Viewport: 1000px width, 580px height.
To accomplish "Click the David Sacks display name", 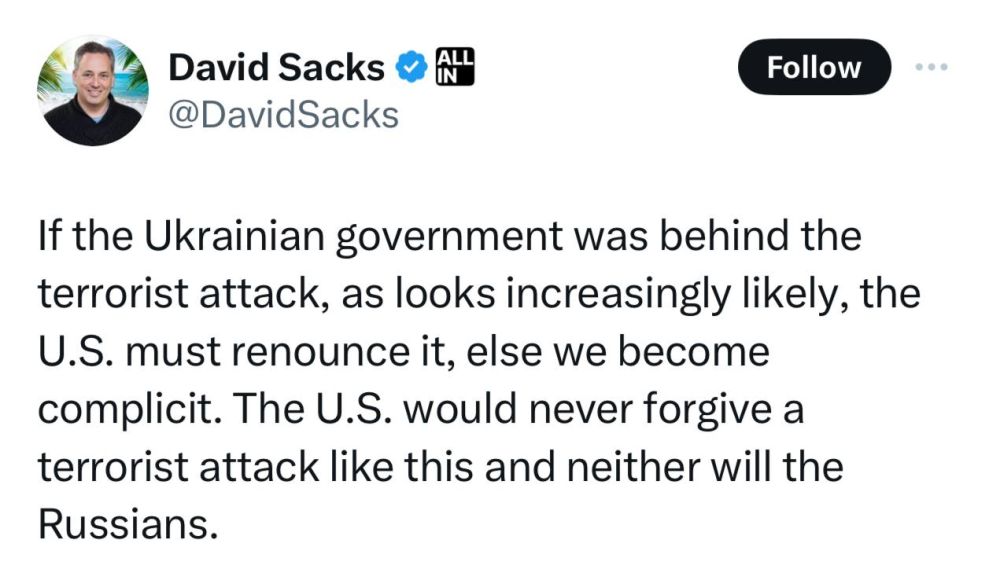I will (276, 67).
